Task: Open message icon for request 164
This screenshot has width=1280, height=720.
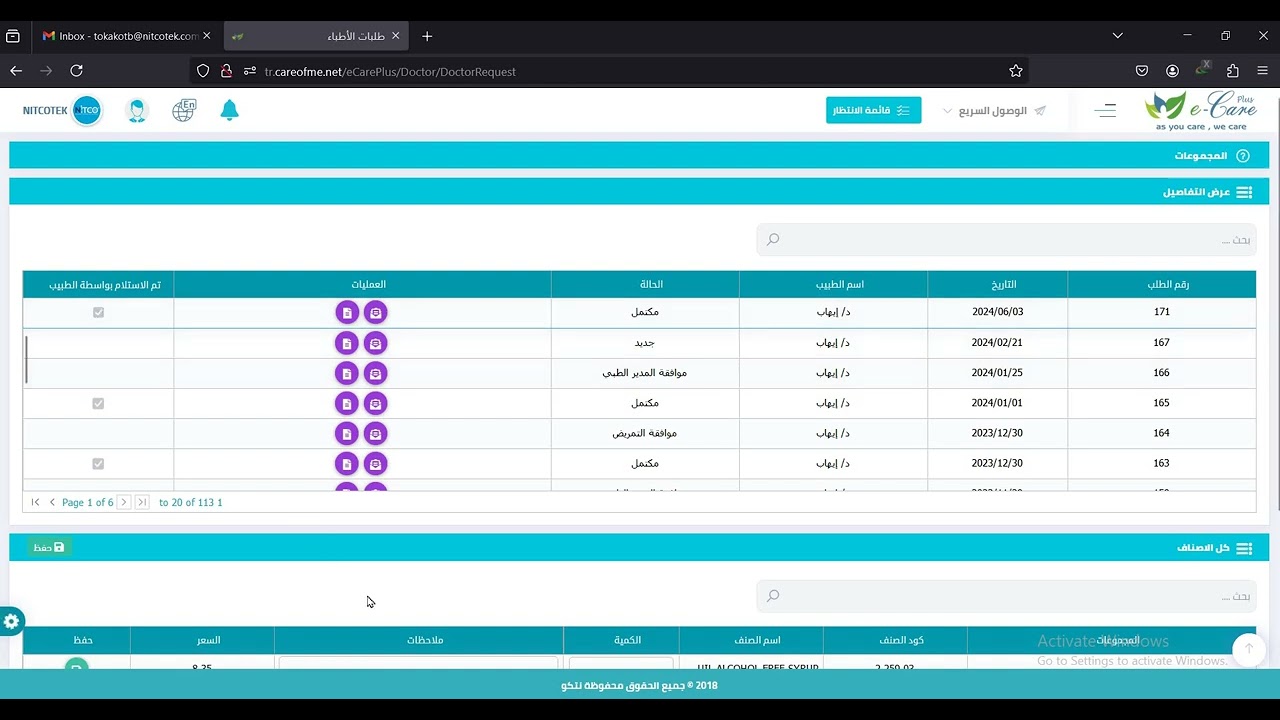Action: coord(375,433)
